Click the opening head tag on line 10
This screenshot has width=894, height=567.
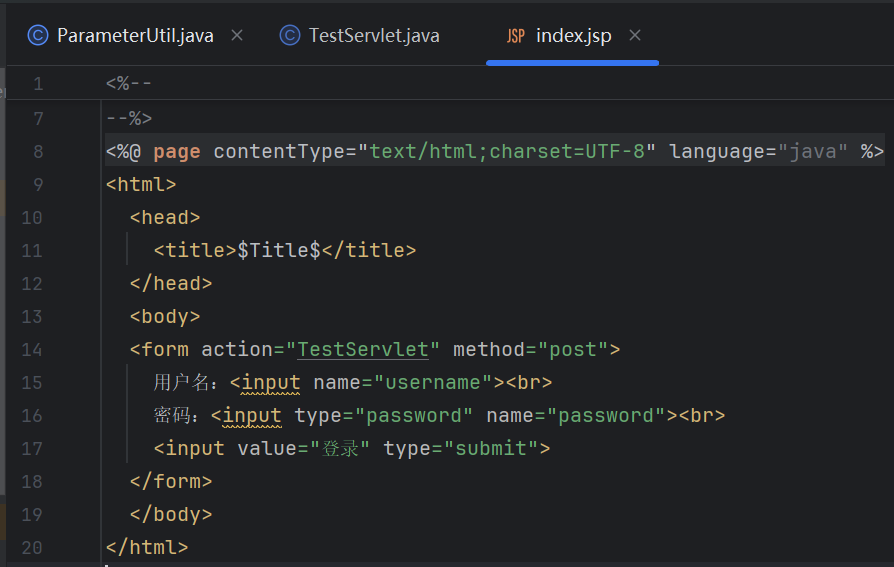click(165, 217)
